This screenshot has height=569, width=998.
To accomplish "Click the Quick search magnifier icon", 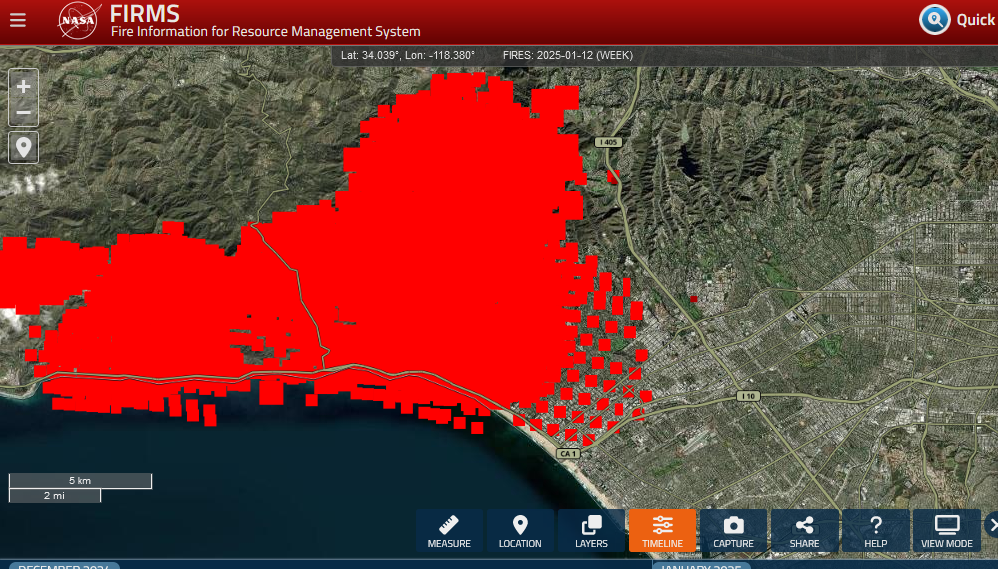I will (x=935, y=20).
